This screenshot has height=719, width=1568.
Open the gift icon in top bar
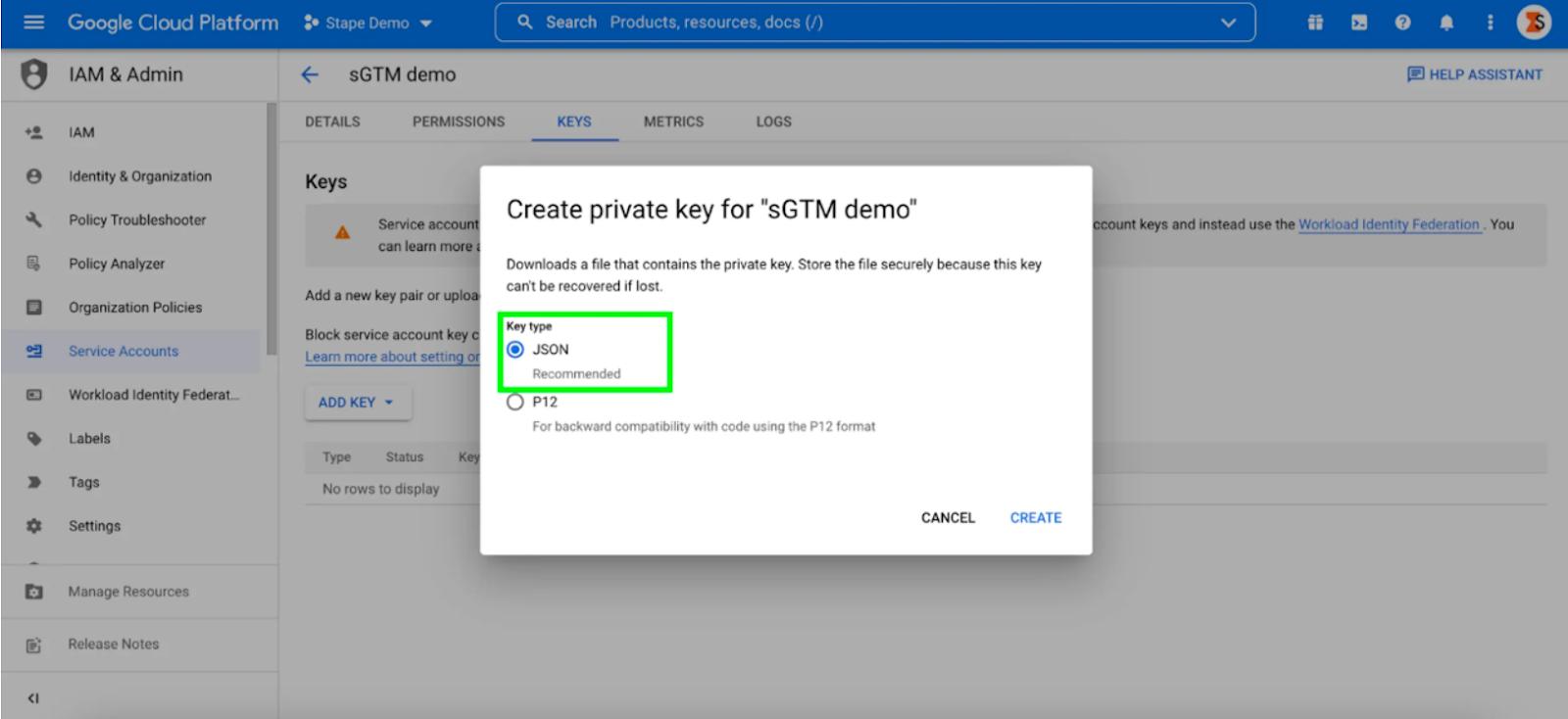[x=1315, y=23]
